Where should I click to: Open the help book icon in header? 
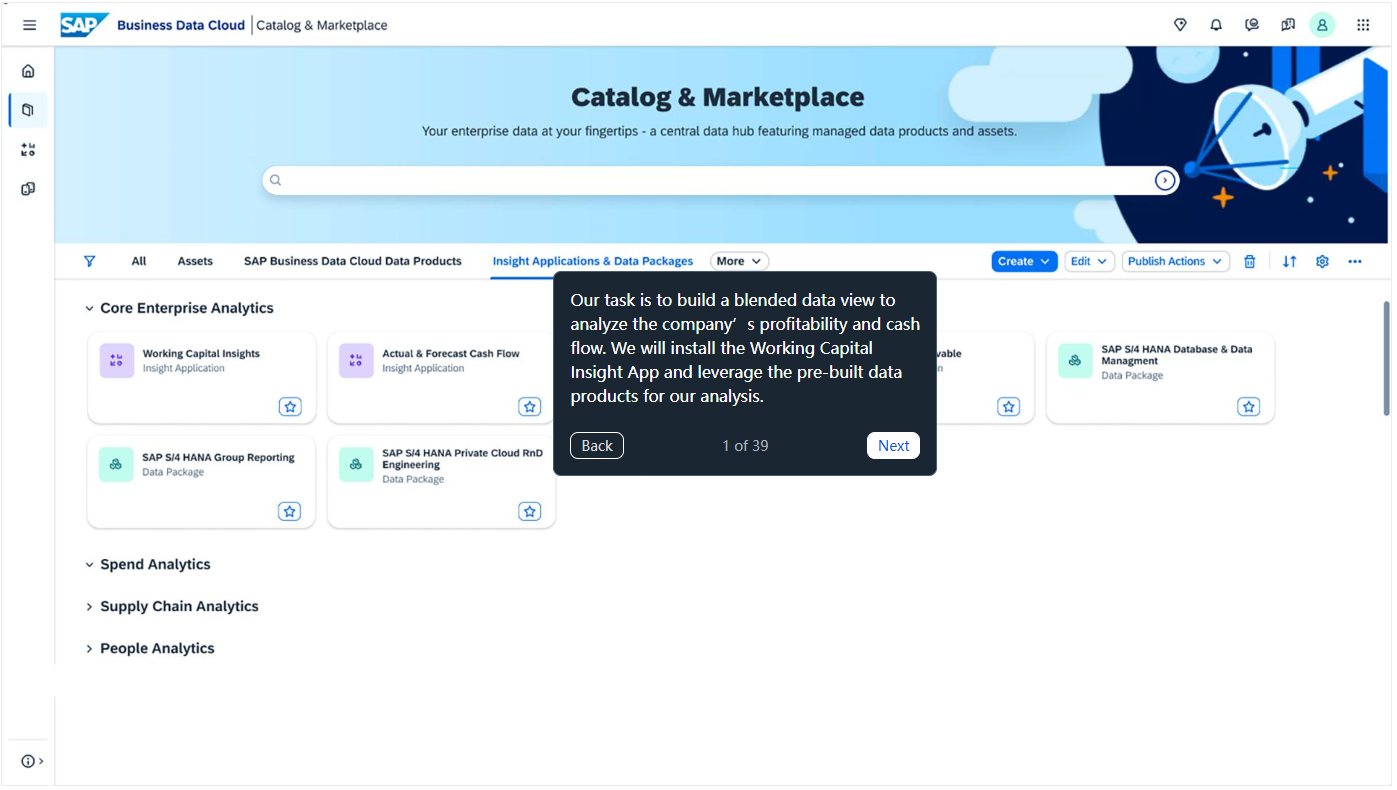coord(1288,25)
